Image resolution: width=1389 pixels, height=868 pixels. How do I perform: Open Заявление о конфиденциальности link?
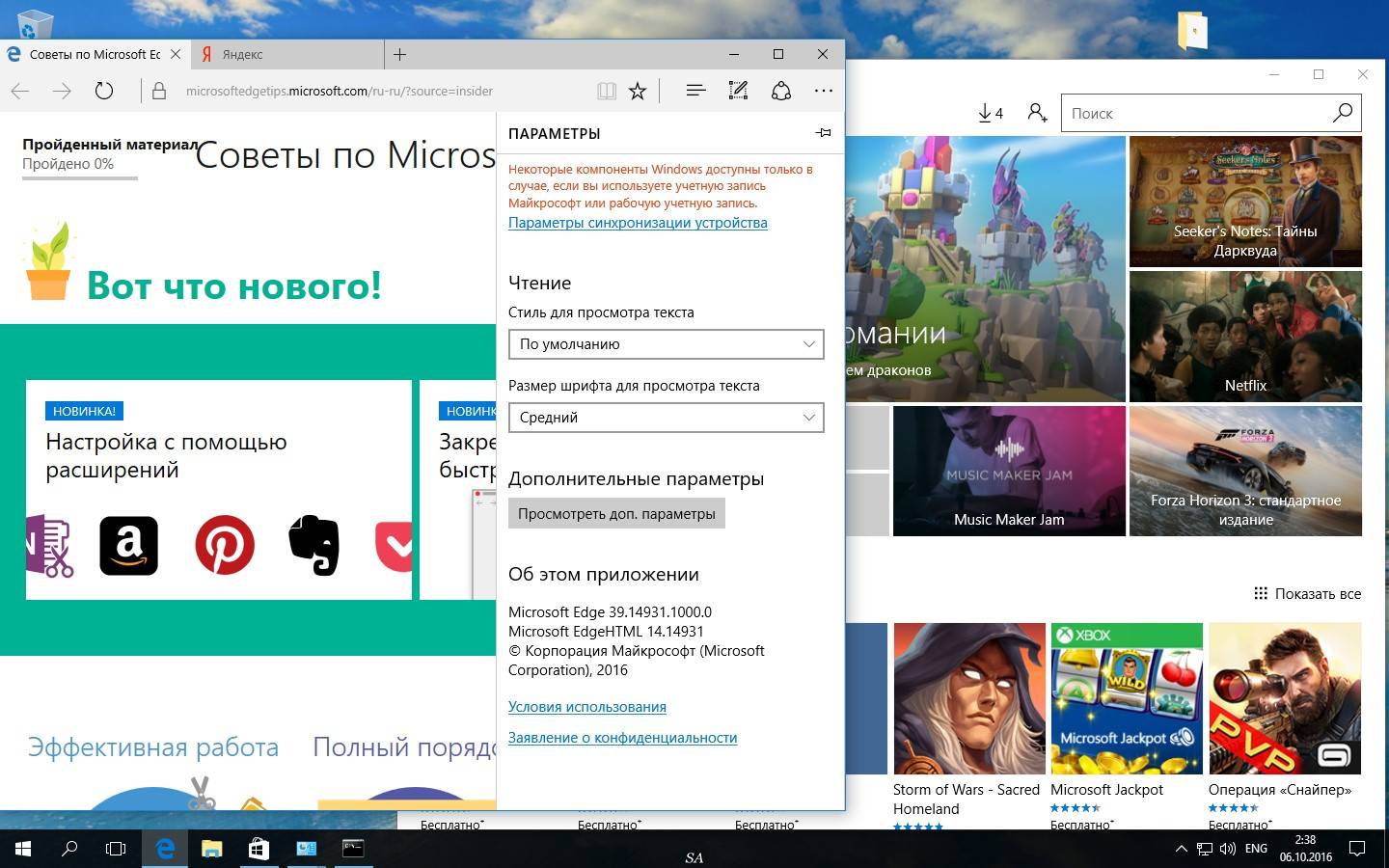coord(622,738)
